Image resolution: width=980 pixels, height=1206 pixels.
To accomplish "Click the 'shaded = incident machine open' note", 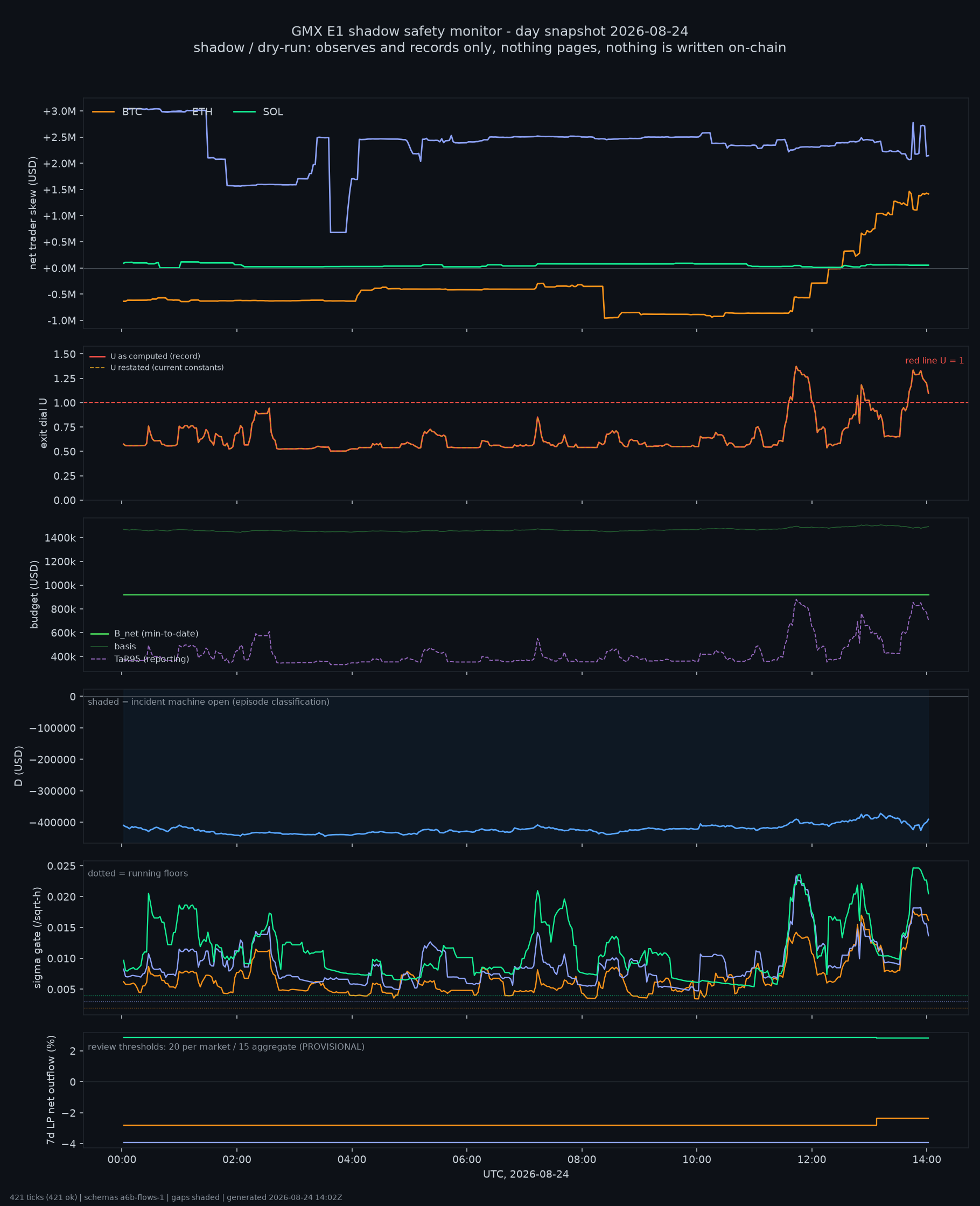I will [x=208, y=702].
